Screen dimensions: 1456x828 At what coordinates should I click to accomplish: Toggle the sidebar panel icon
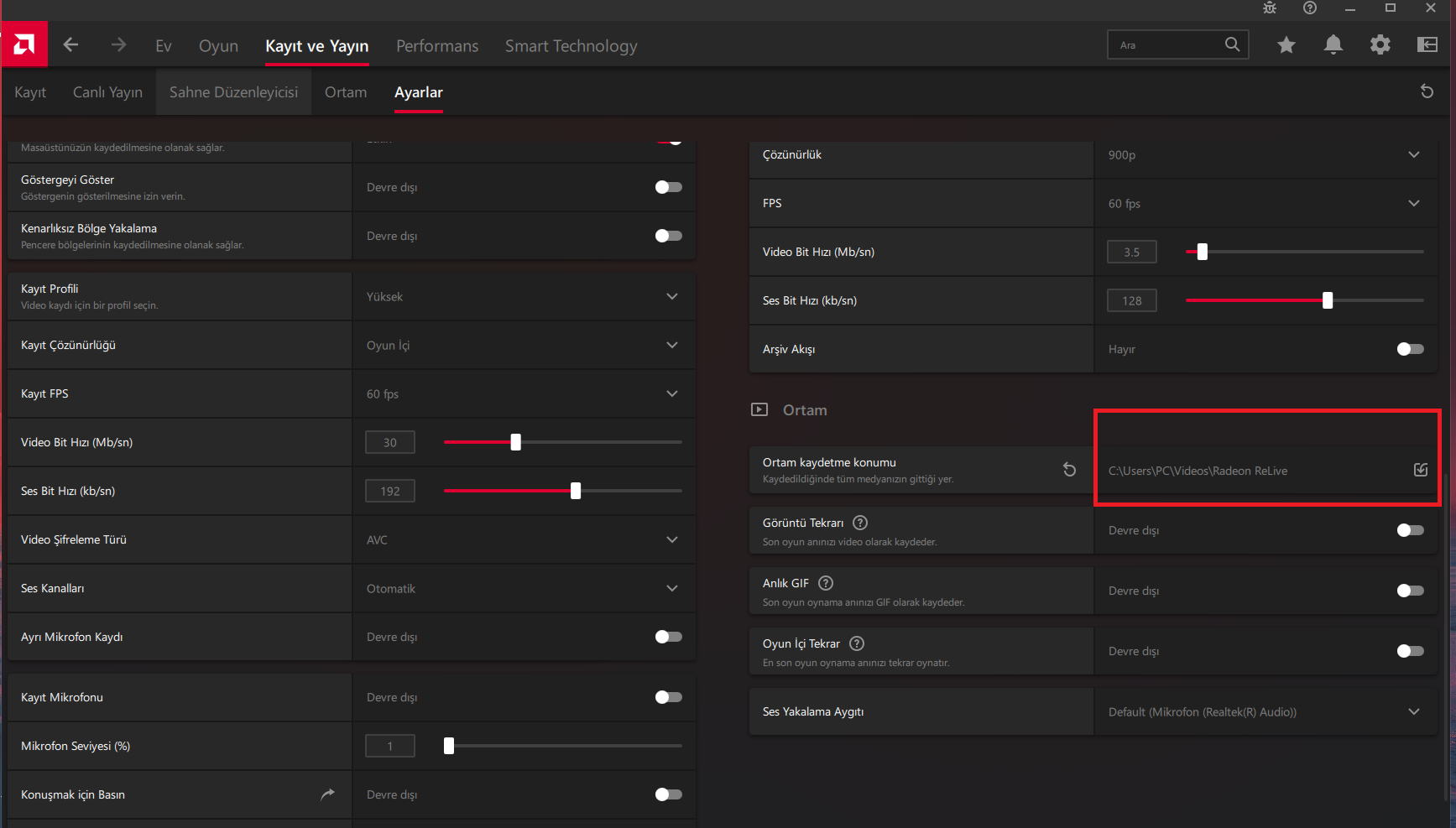coord(1427,45)
